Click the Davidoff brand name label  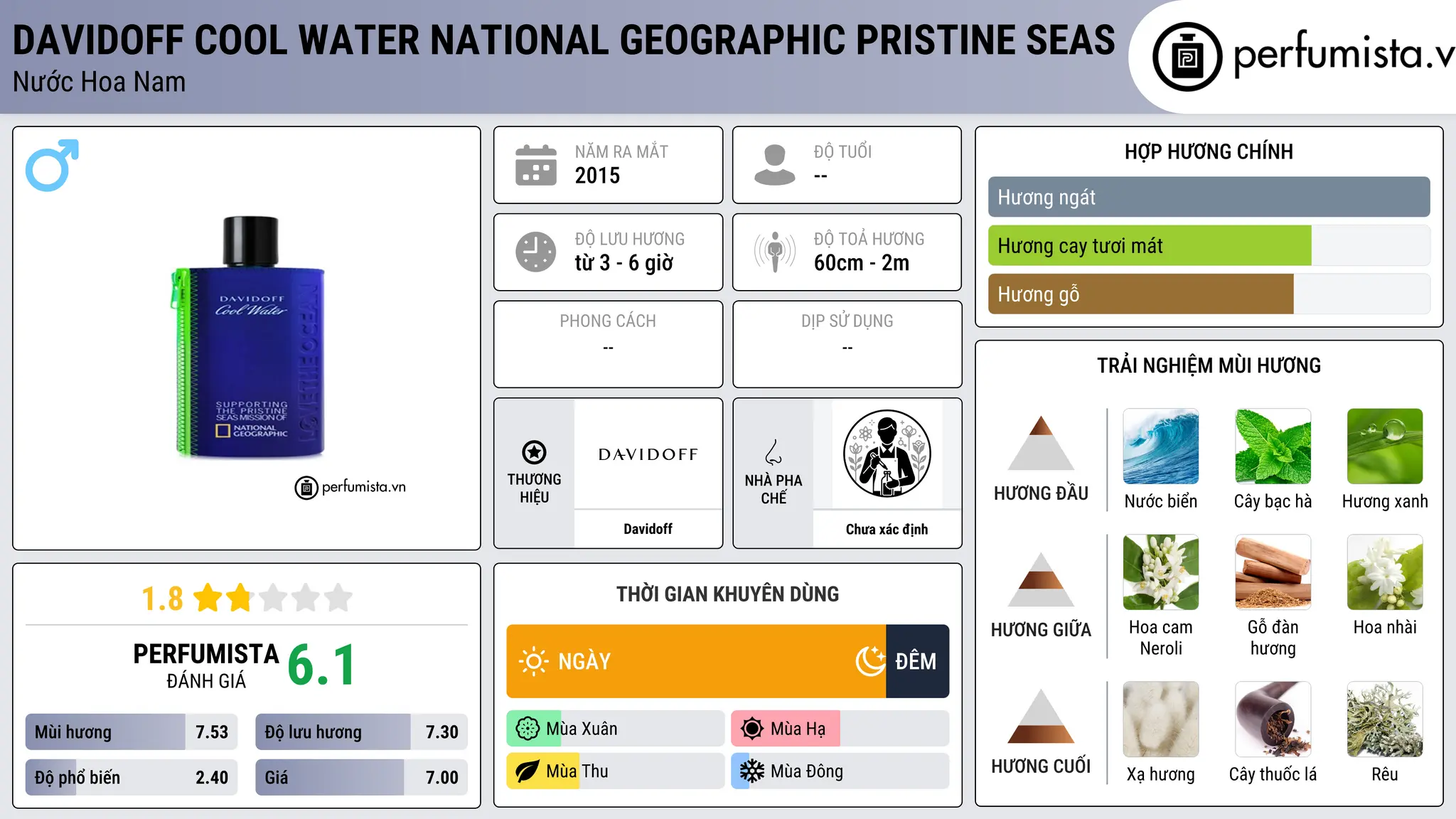click(x=648, y=529)
